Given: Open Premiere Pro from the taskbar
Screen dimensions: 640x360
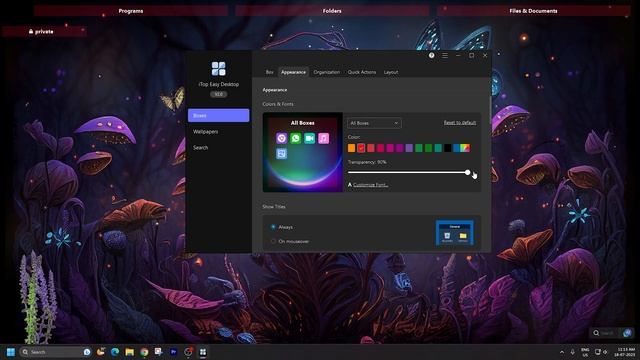Looking at the screenshot, I should pos(173,352).
